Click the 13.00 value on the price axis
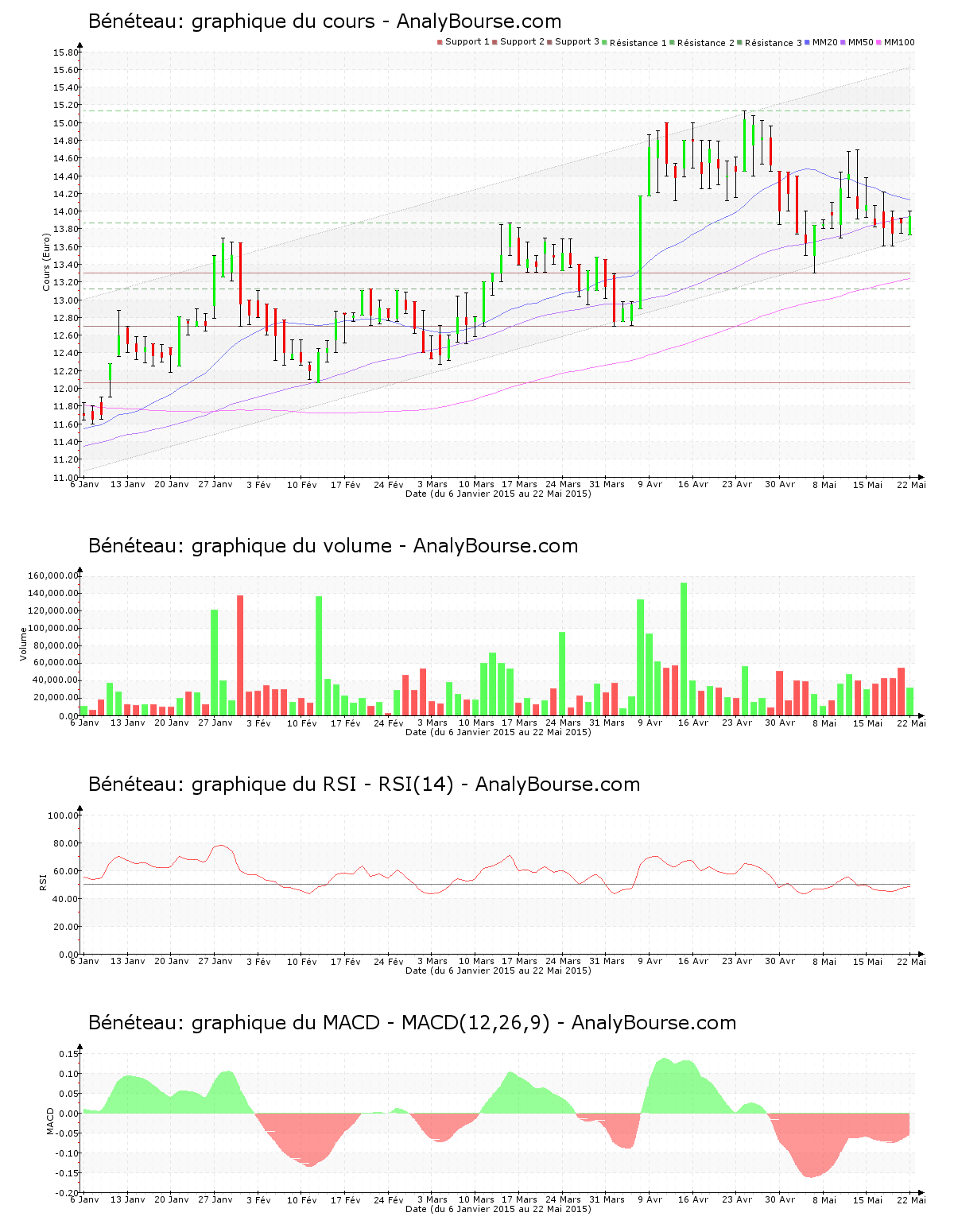 tap(66, 300)
